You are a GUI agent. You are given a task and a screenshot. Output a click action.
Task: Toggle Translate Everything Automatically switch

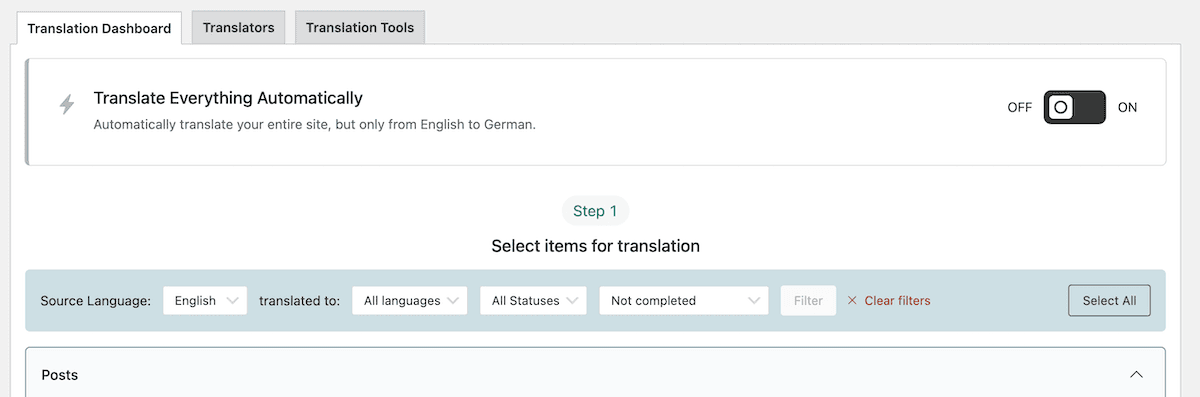point(1075,107)
